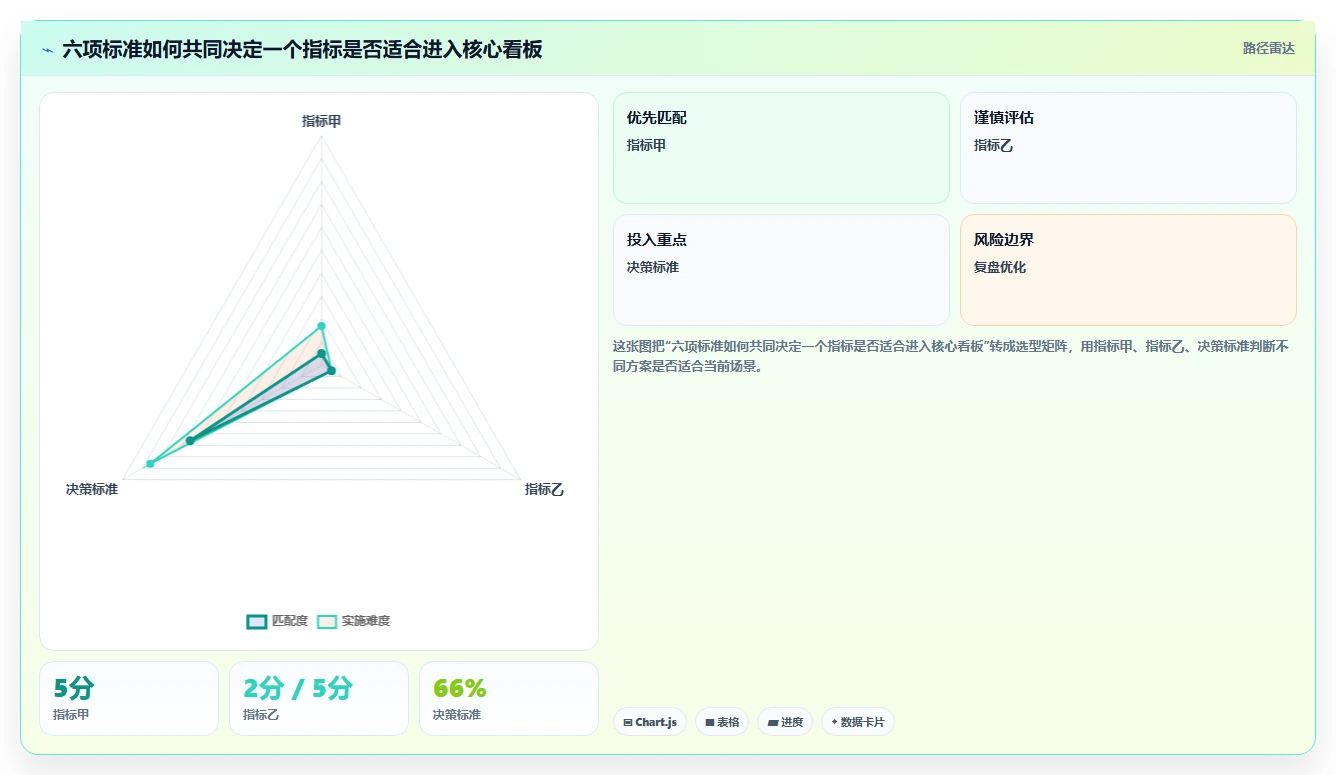Click the 实施难度 data point on 指标甲 axis
The height and width of the screenshot is (775, 1336).
coord(321,325)
